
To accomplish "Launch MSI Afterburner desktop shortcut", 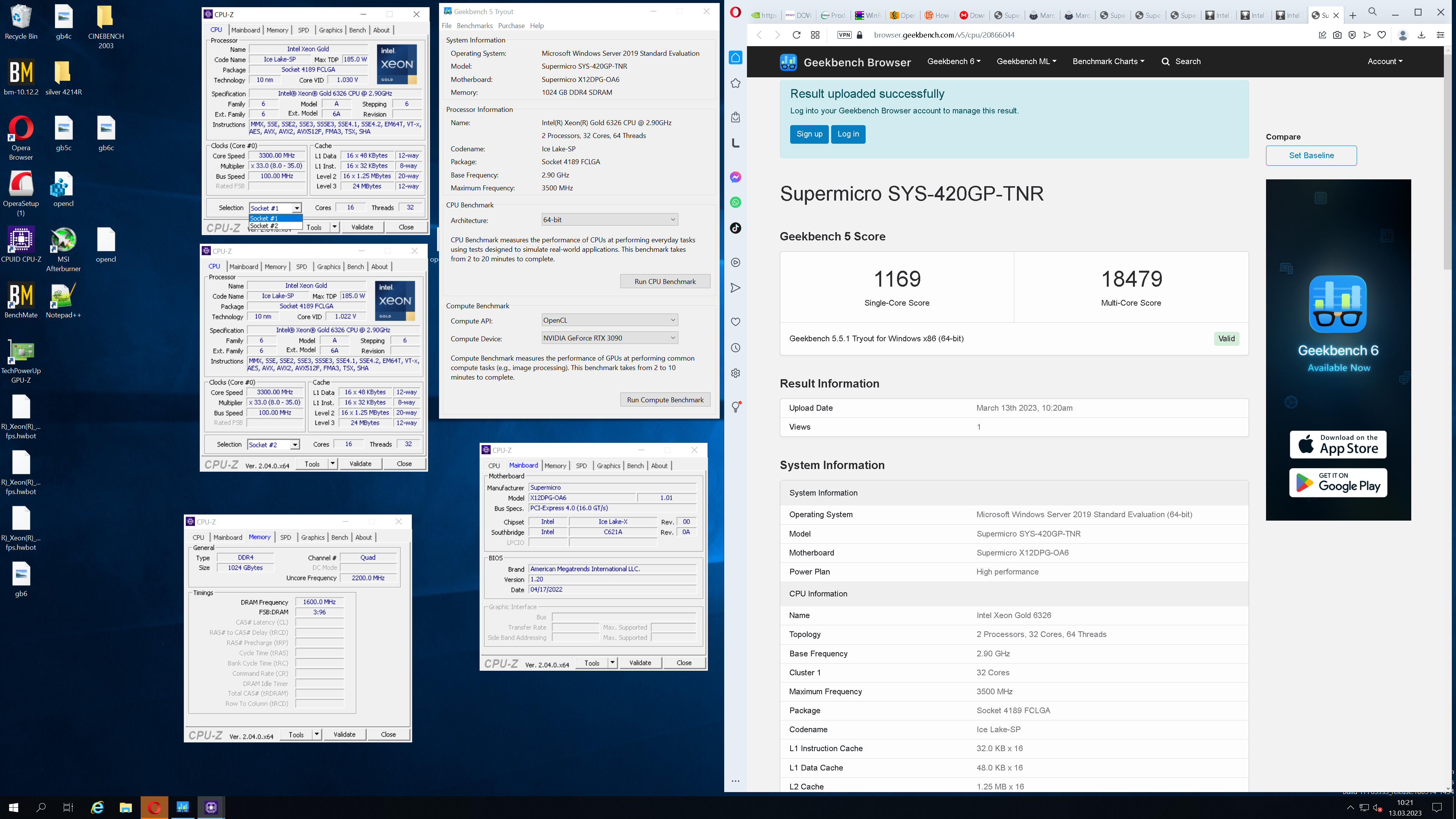I will (x=63, y=249).
